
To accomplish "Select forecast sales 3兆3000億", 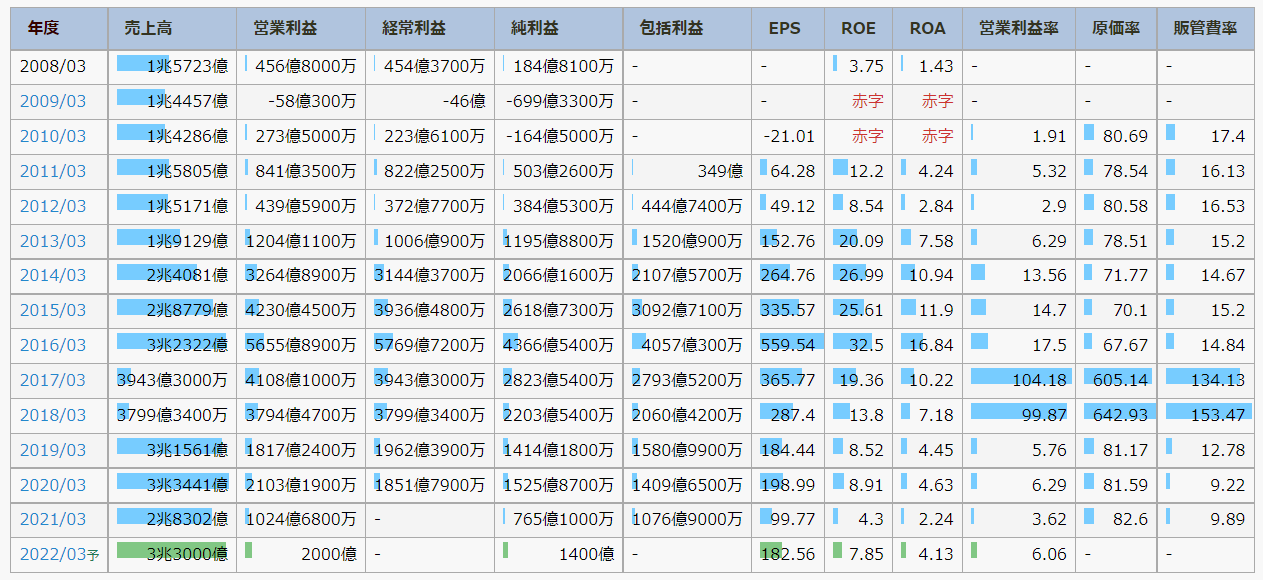I will click(x=187, y=554).
